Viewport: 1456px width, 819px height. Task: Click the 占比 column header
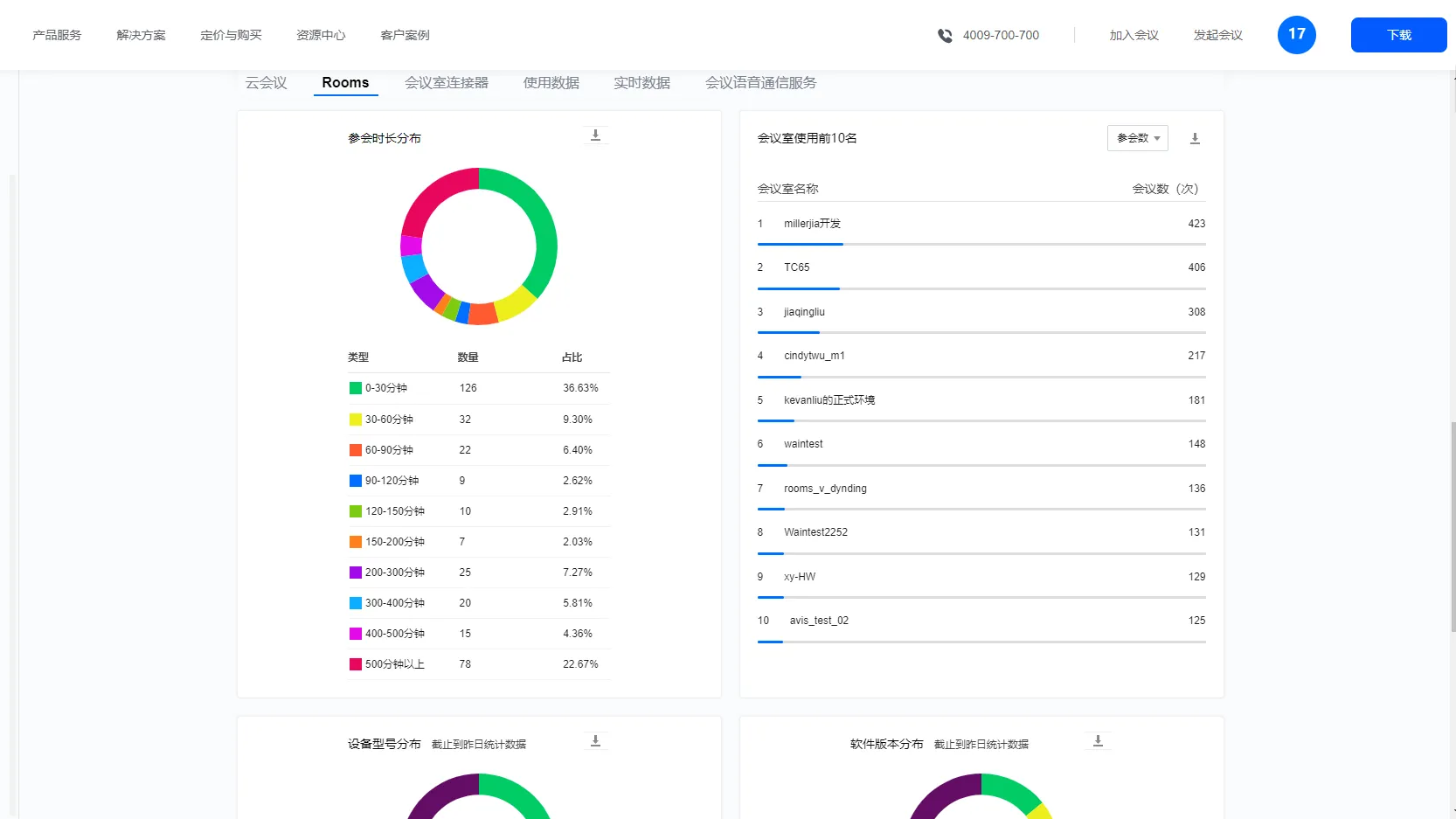coord(572,357)
